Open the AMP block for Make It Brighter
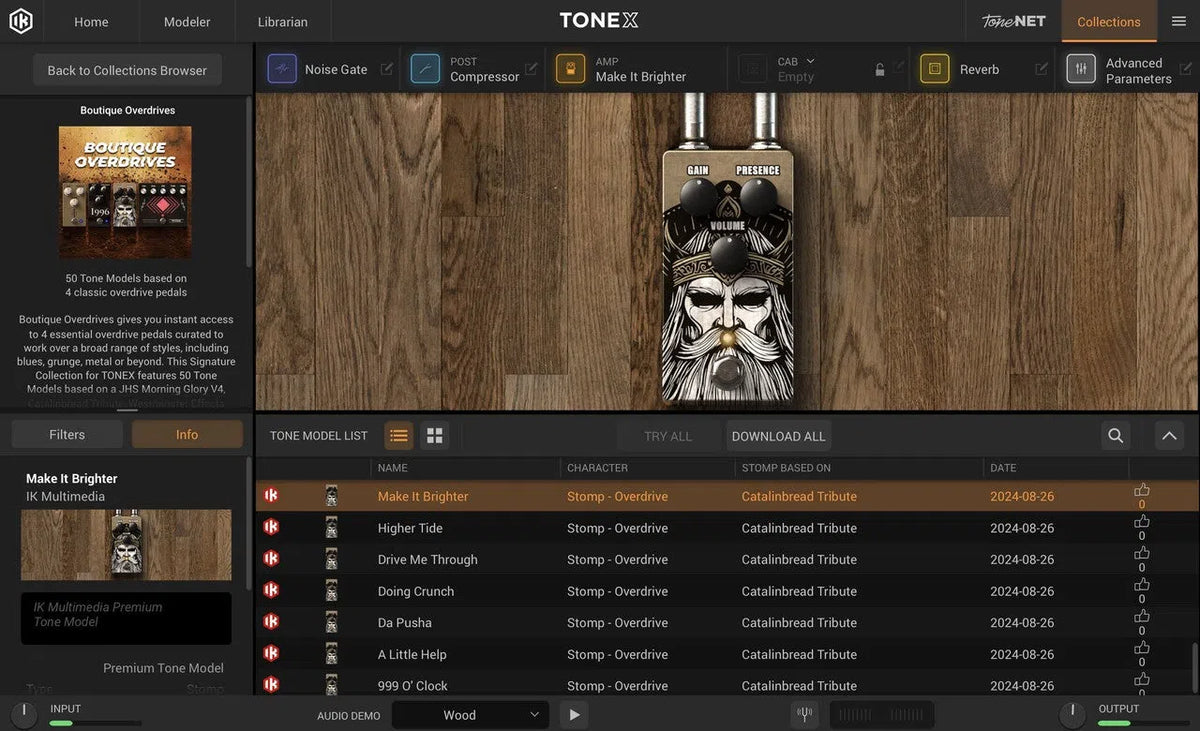This screenshot has width=1200, height=731. point(570,68)
